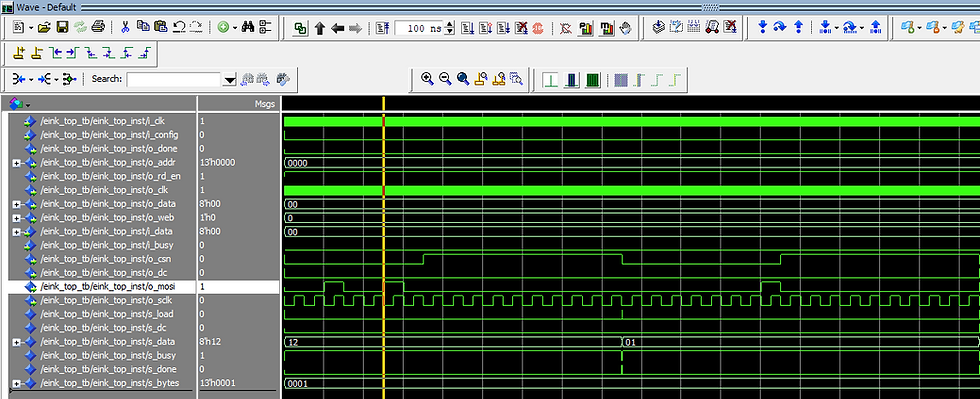The height and width of the screenshot is (399, 980).
Task: Click the Zoom In magnifier icon
Action: click(428, 79)
